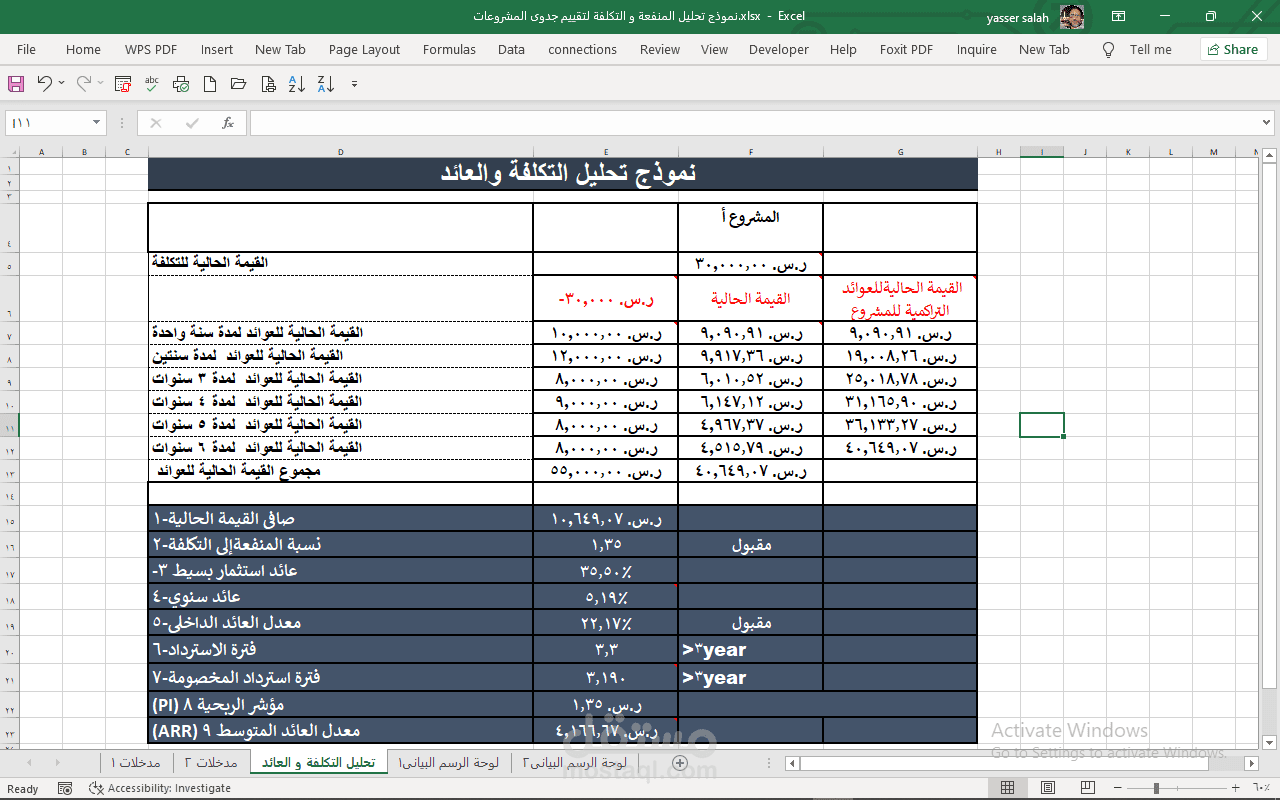The width and height of the screenshot is (1280, 800).
Task: Click the Print Preview icon
Action: (267, 84)
